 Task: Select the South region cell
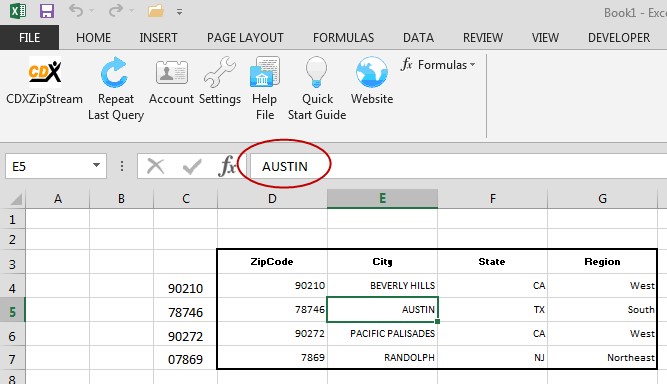click(602, 310)
